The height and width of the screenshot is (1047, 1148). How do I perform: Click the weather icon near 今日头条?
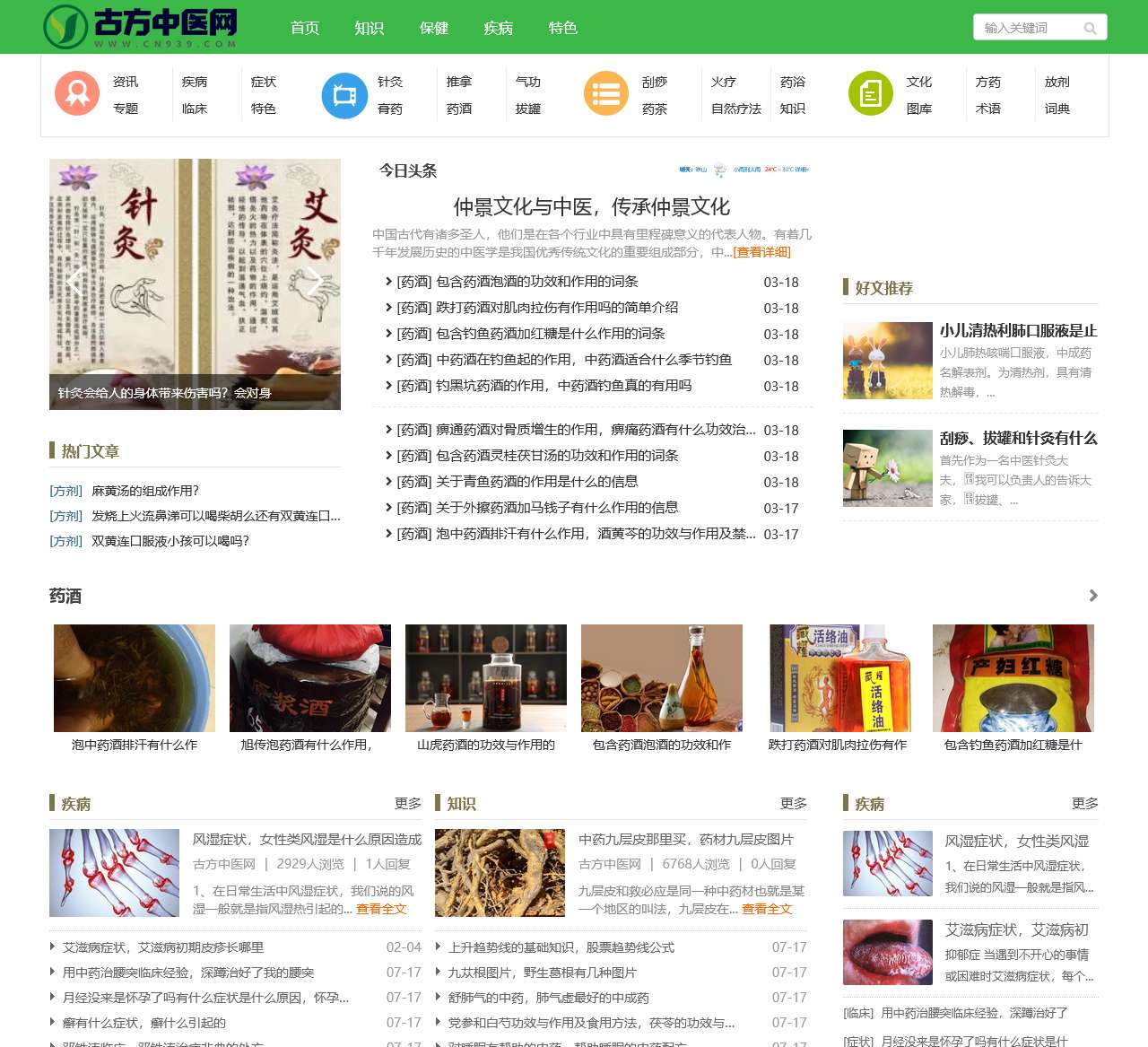pyautogui.click(x=719, y=169)
